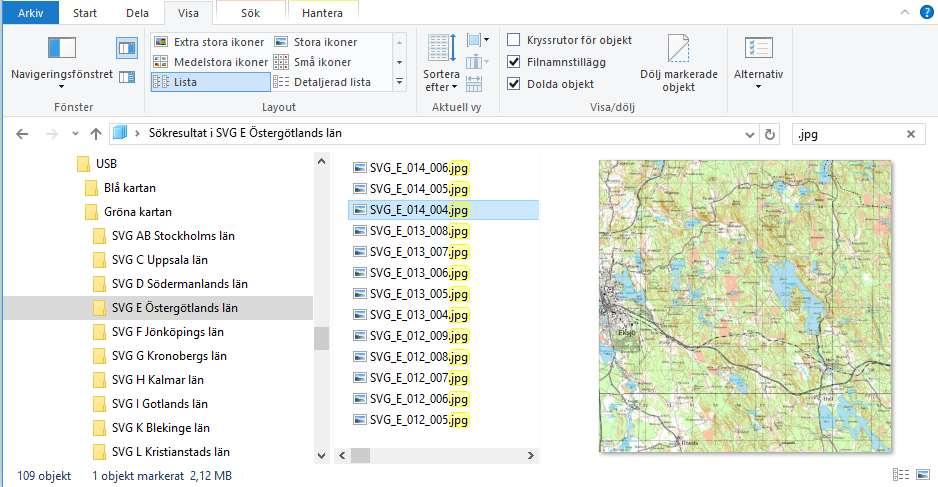The width and height of the screenshot is (938, 487).
Task: Open the Sök ribbon tab
Action: coord(250,13)
